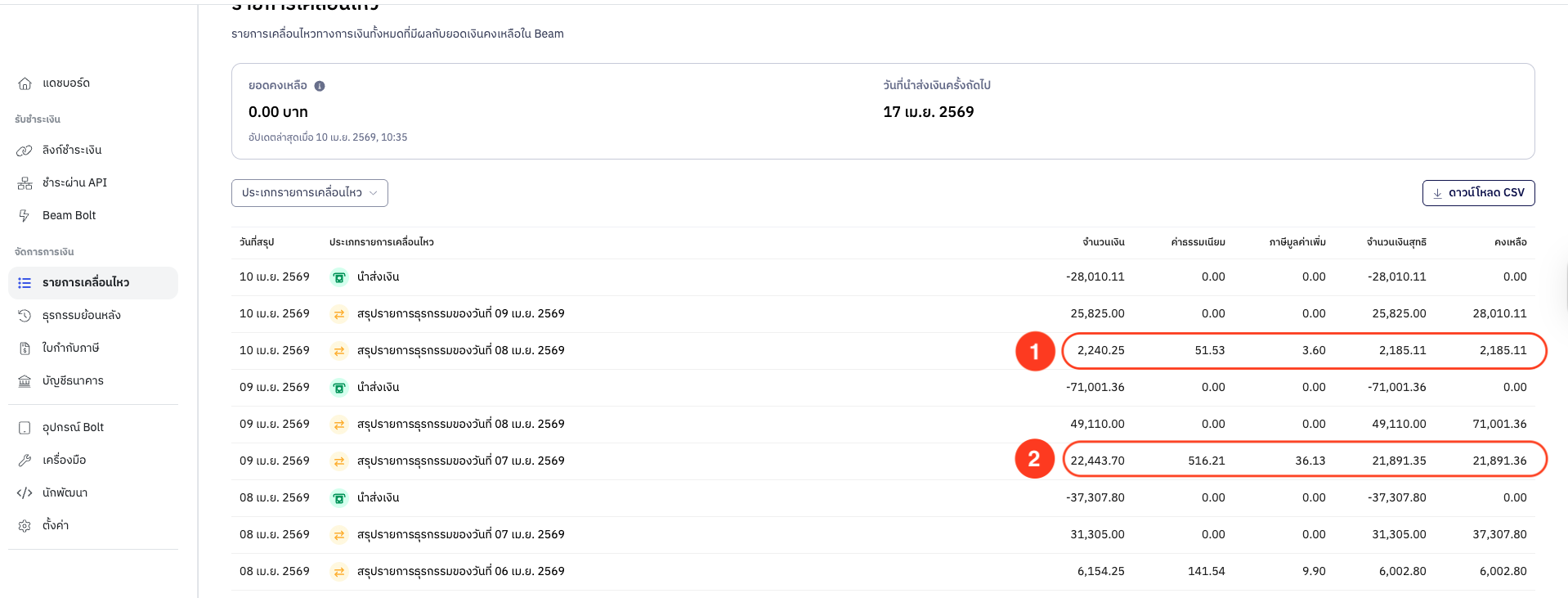This screenshot has height=598, width=1568.
Task: Click the จำนวนเงินสุทธิ column header
Action: click(x=1396, y=242)
